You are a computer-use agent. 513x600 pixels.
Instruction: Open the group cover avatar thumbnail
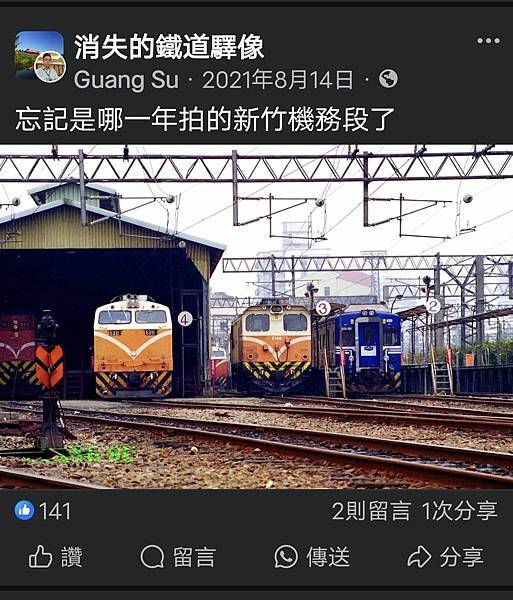[39, 54]
